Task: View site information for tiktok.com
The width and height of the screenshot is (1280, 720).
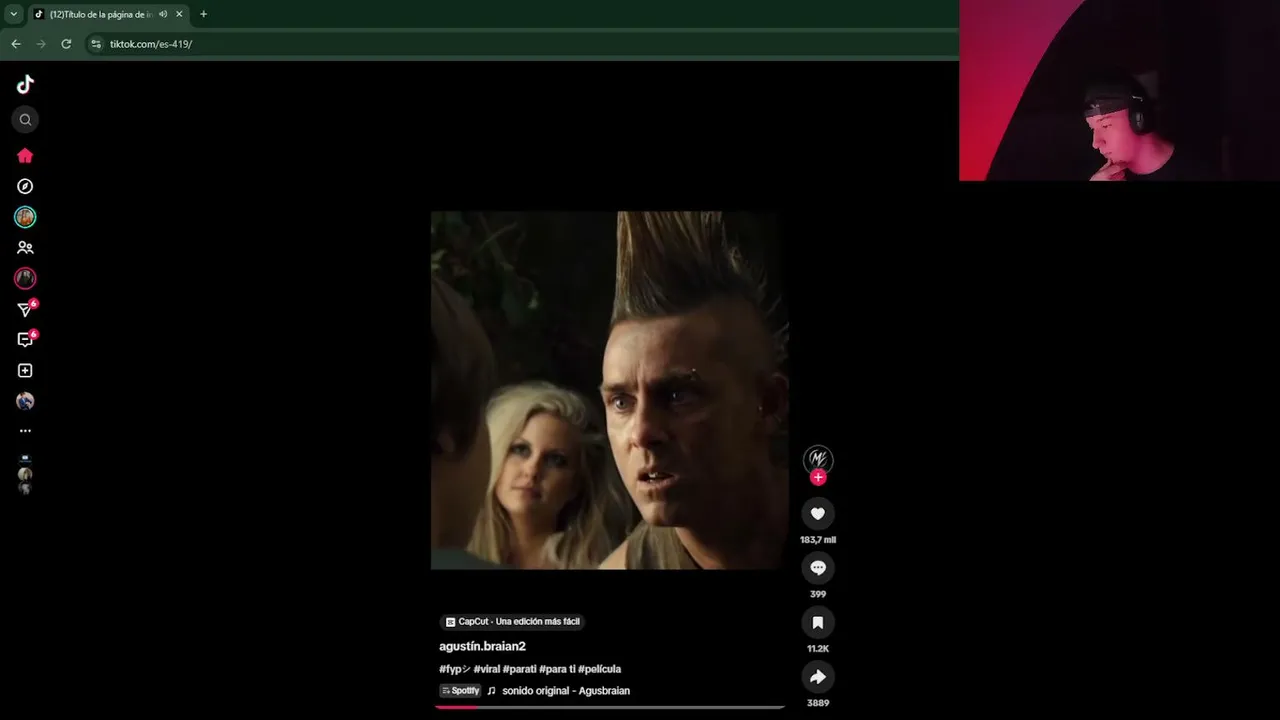Action: (x=96, y=44)
